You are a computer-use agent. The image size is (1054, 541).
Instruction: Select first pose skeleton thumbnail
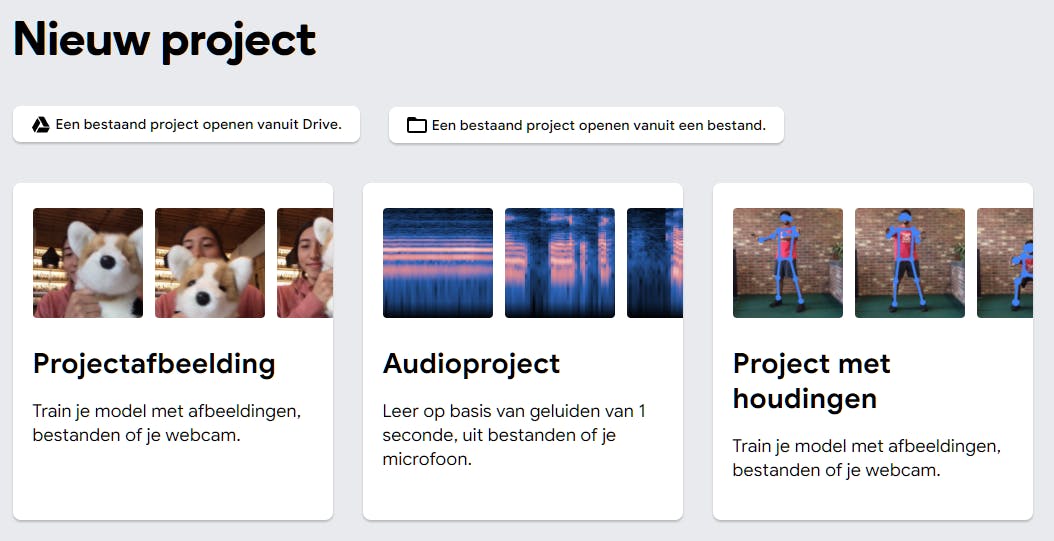click(788, 263)
